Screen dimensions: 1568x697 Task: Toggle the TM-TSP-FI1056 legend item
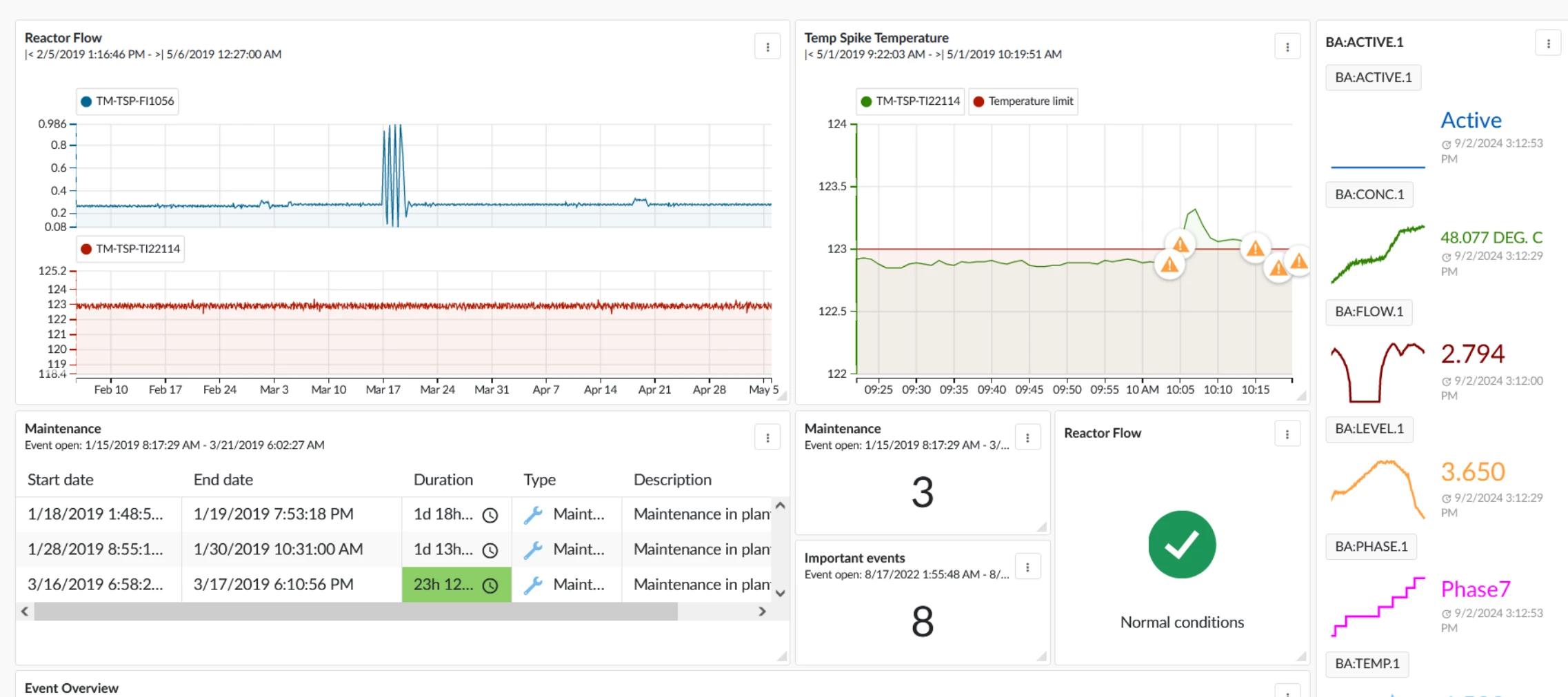[x=126, y=101]
